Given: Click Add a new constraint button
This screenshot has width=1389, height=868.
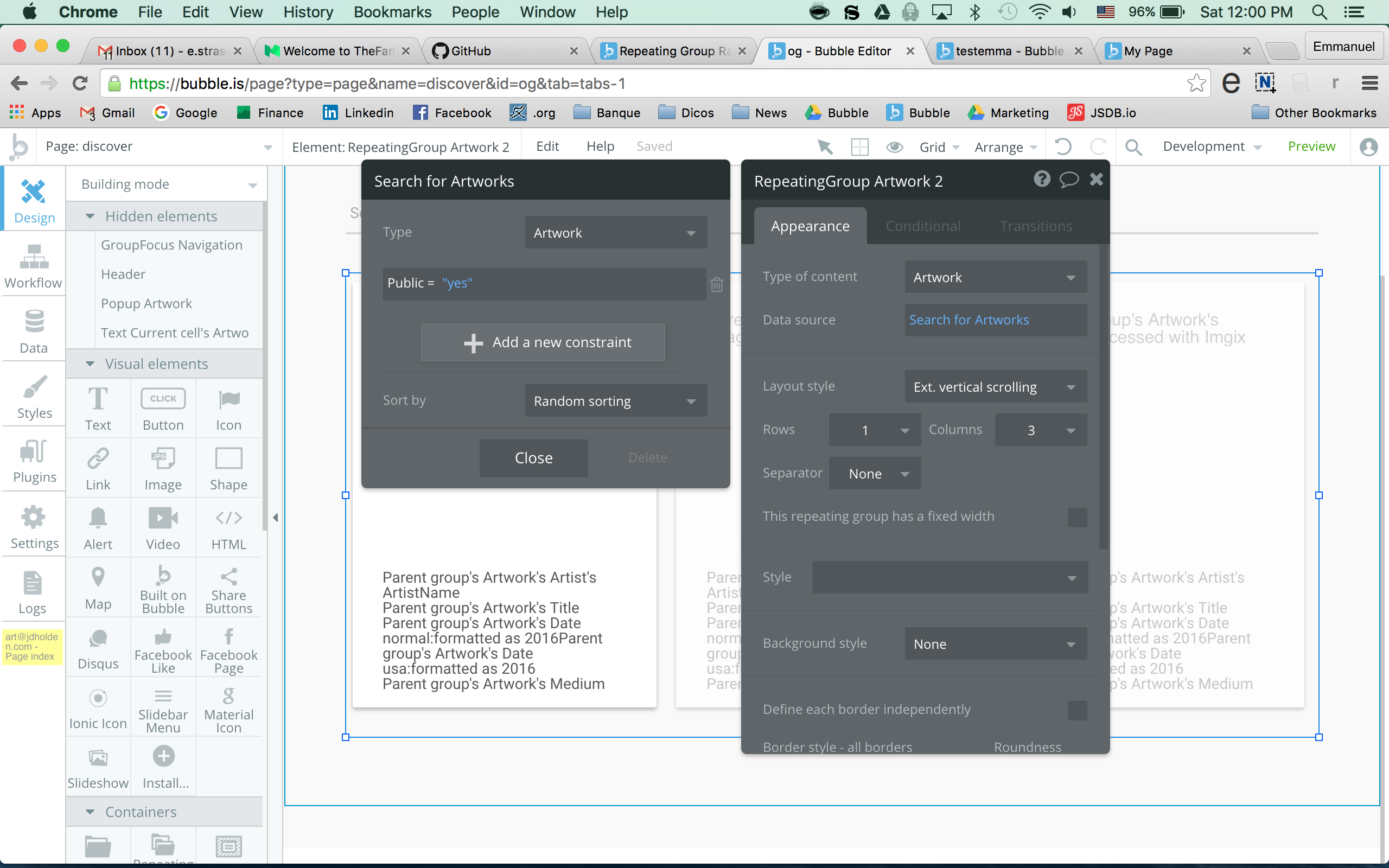Looking at the screenshot, I should (x=543, y=342).
